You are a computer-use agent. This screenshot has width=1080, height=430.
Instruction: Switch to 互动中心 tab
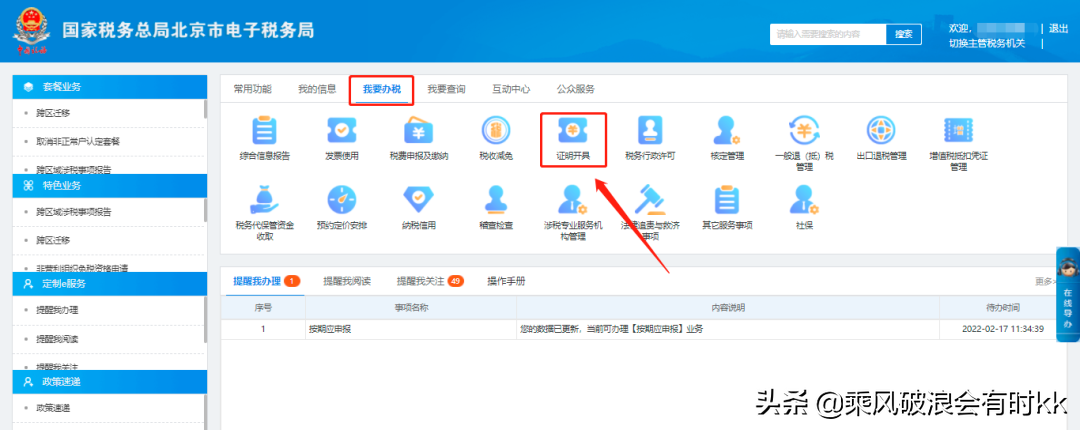pos(510,89)
